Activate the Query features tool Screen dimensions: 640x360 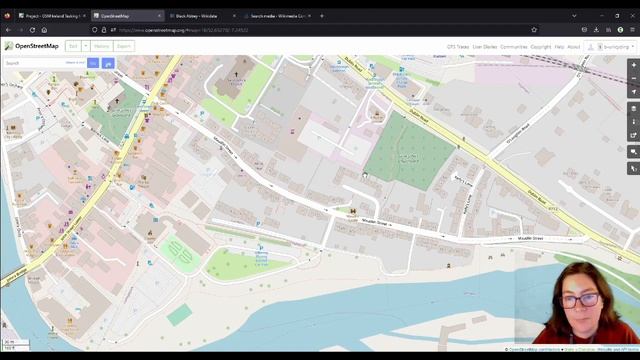tap(633, 168)
